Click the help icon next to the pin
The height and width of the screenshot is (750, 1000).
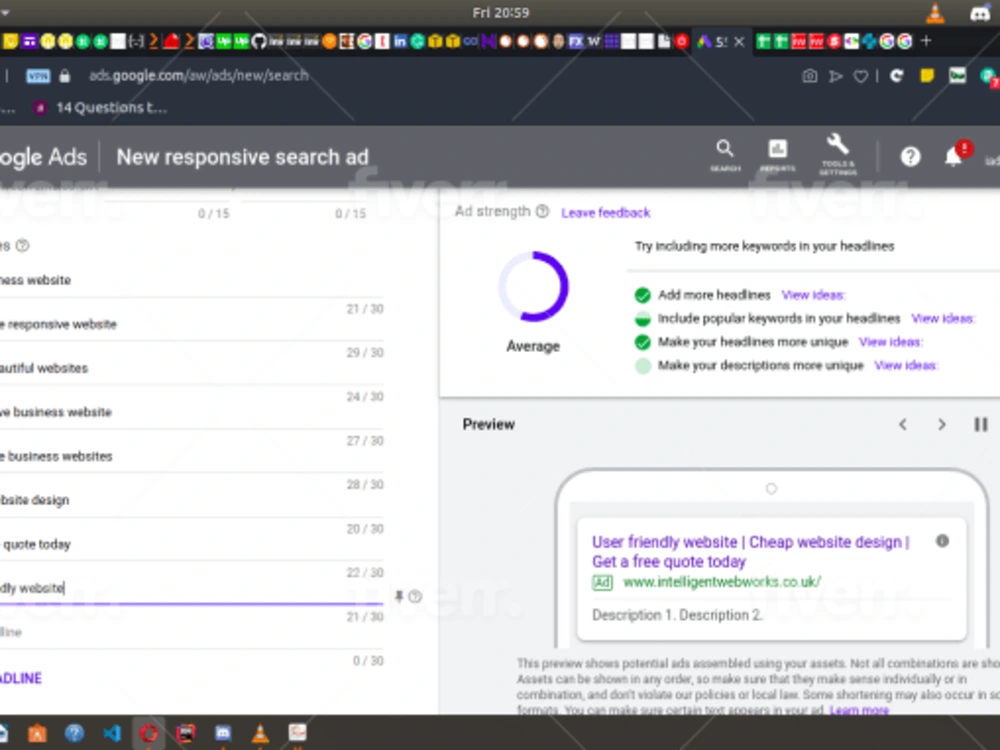click(x=415, y=596)
